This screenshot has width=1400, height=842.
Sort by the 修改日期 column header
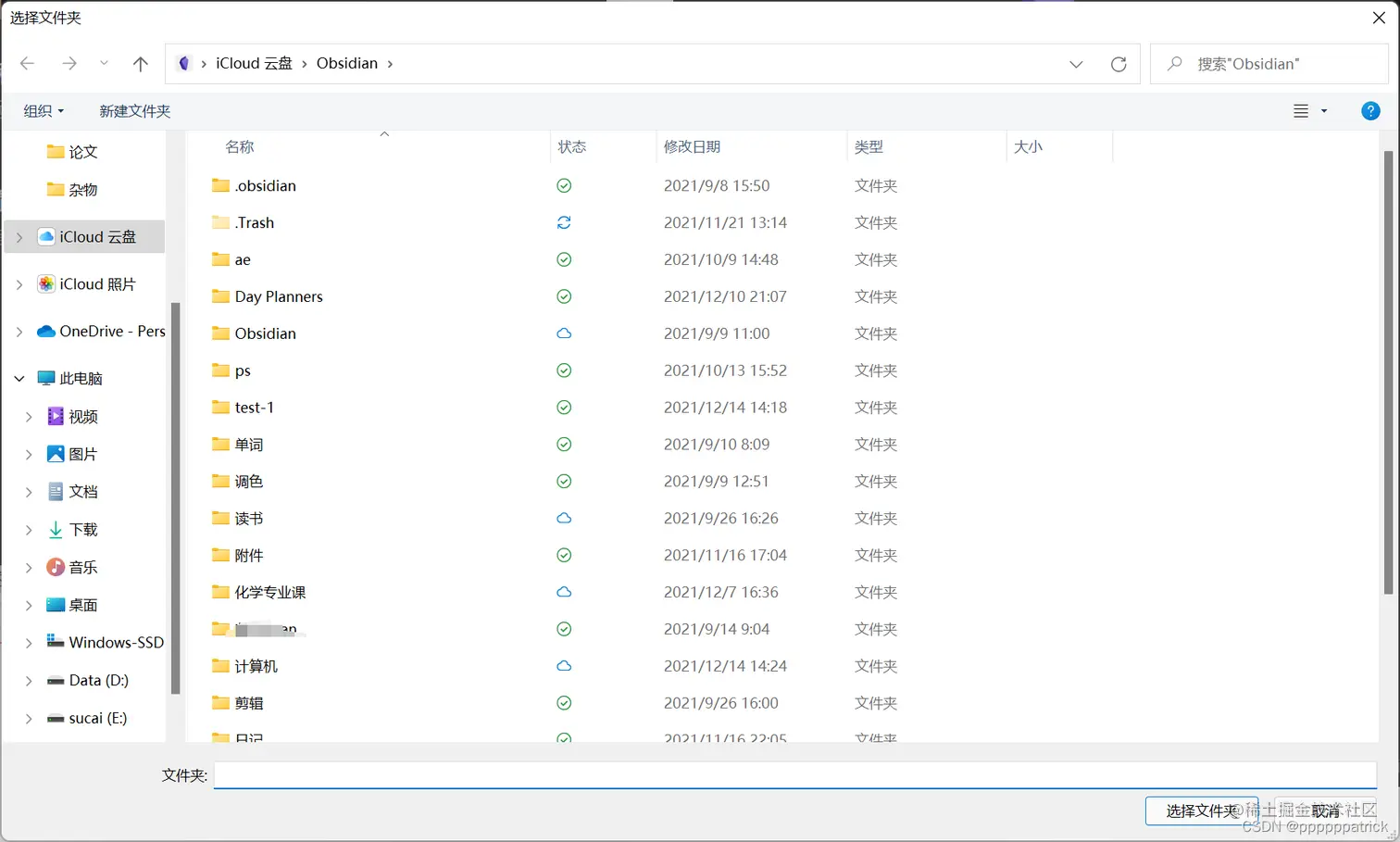(693, 146)
